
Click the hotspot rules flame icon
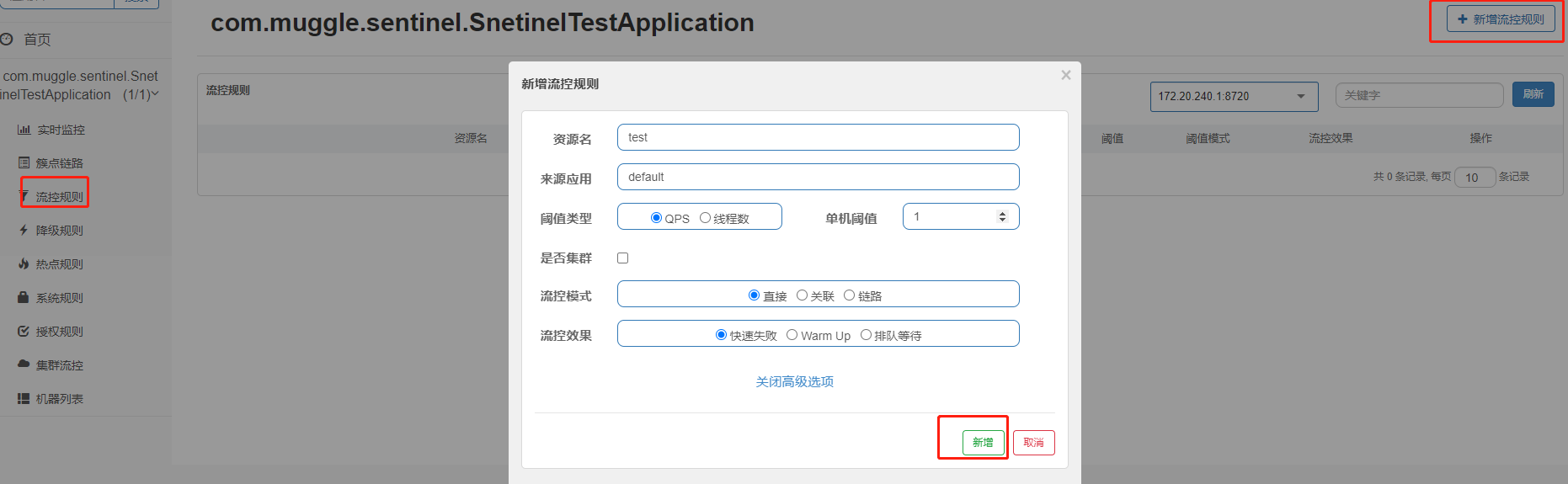tap(24, 263)
